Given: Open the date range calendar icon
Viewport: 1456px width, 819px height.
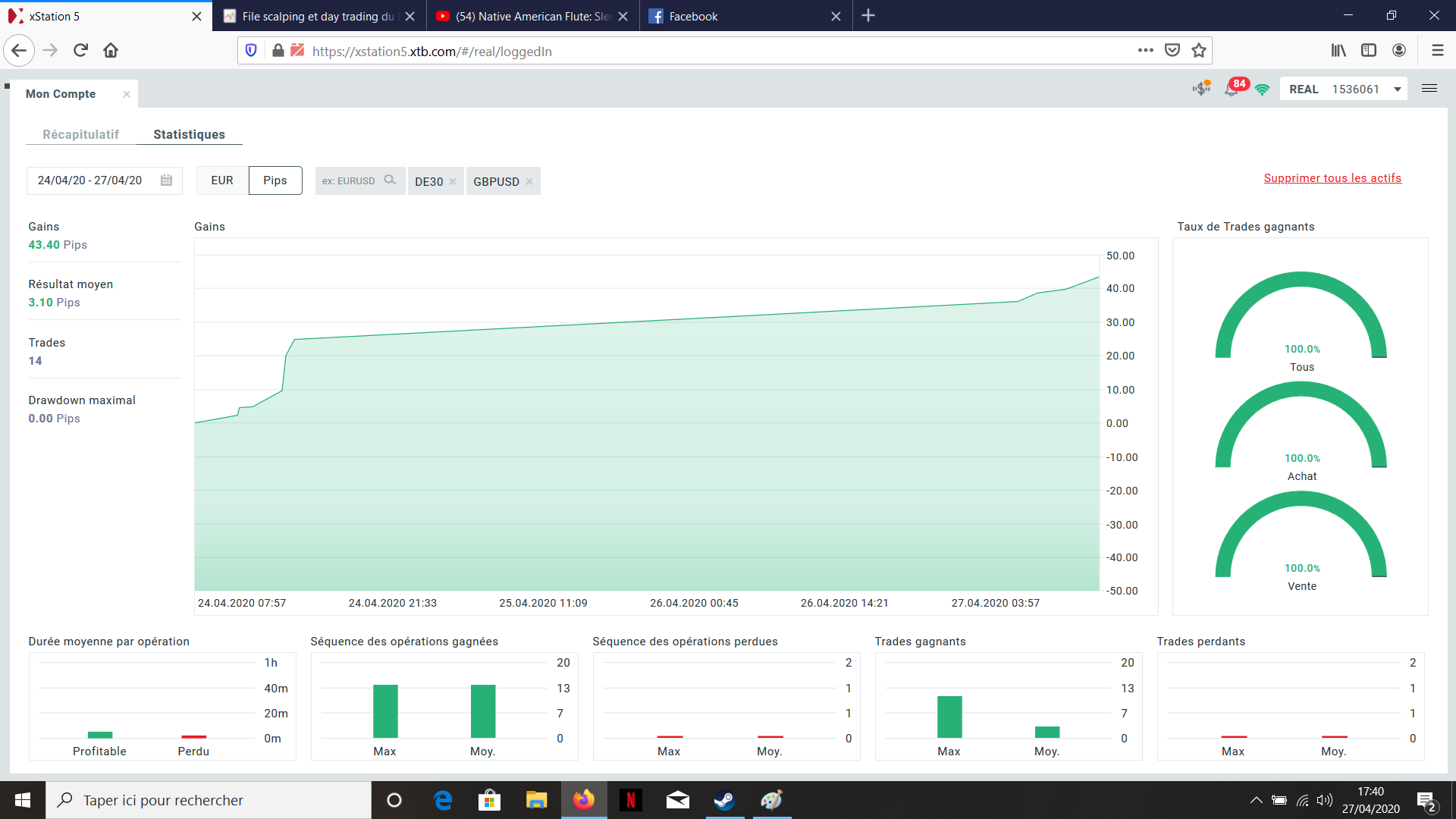Looking at the screenshot, I should [x=166, y=180].
